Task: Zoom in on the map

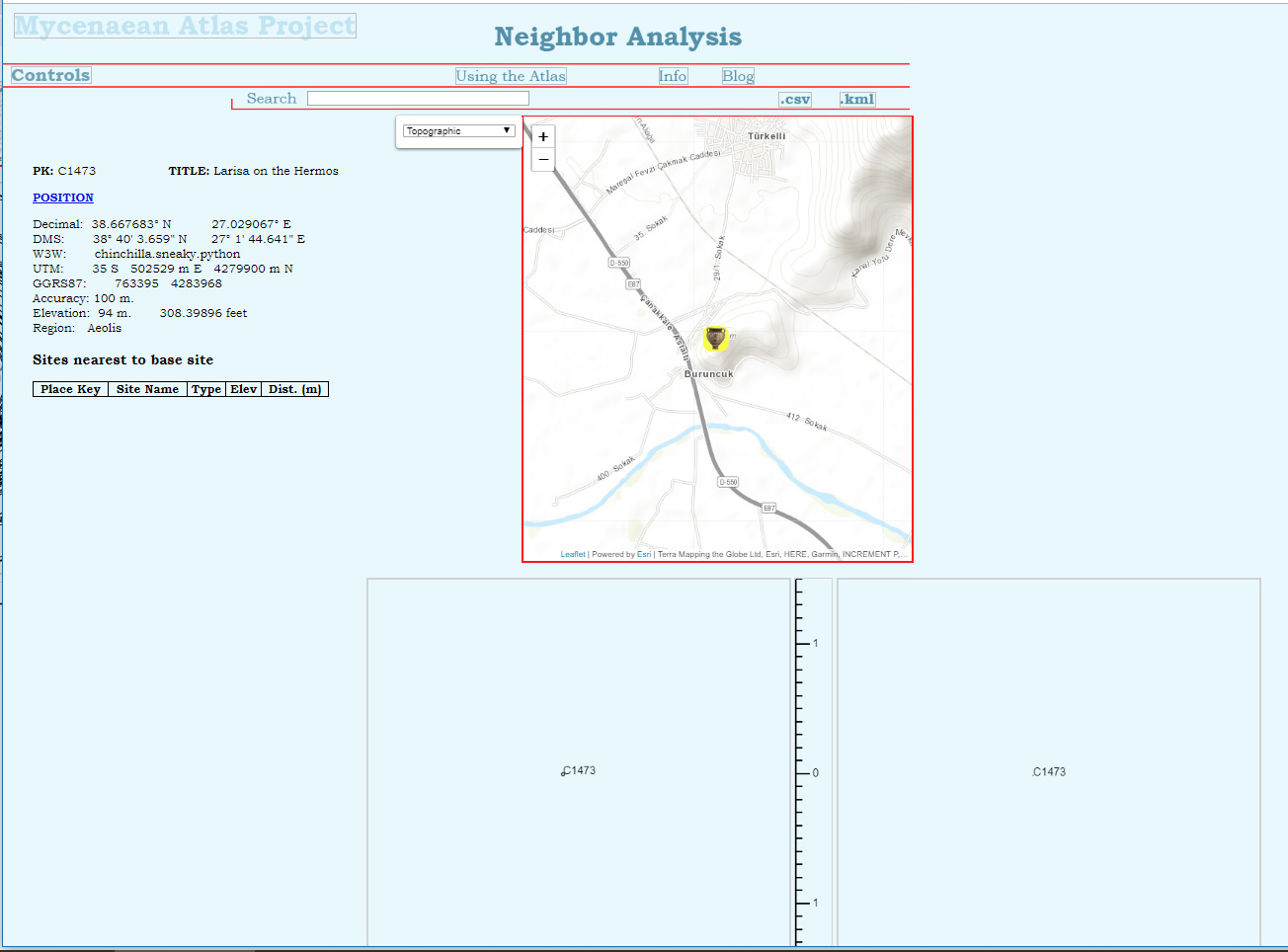Action: [x=543, y=136]
